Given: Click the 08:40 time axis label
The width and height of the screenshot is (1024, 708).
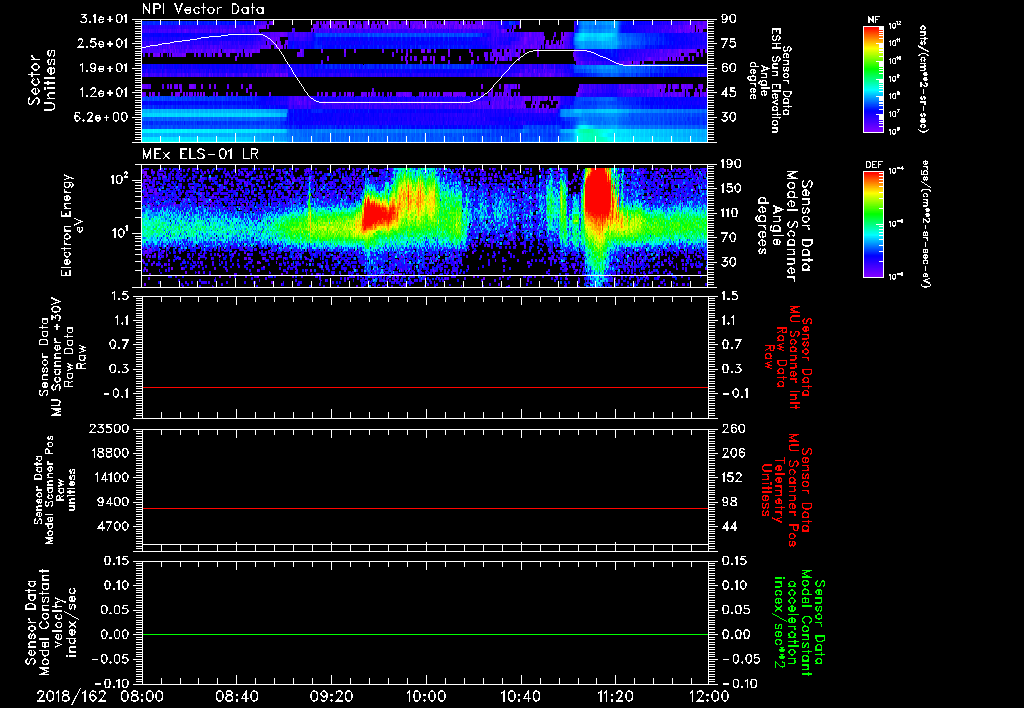Looking at the screenshot, I should pos(237,696).
